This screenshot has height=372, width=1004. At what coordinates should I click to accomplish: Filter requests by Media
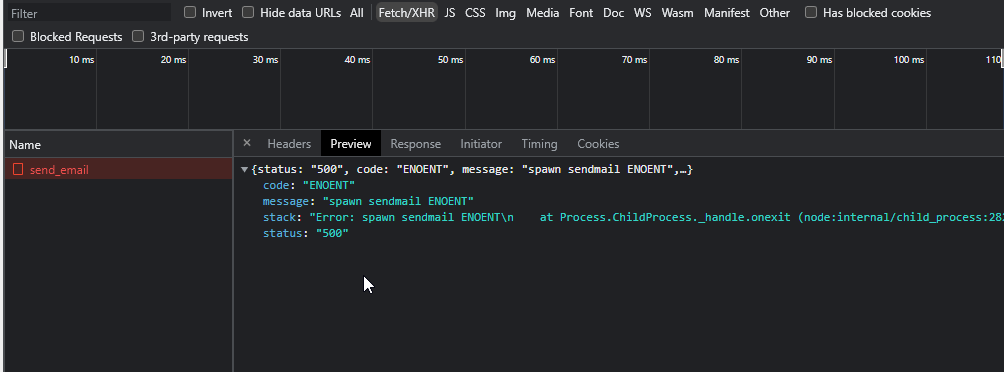542,13
